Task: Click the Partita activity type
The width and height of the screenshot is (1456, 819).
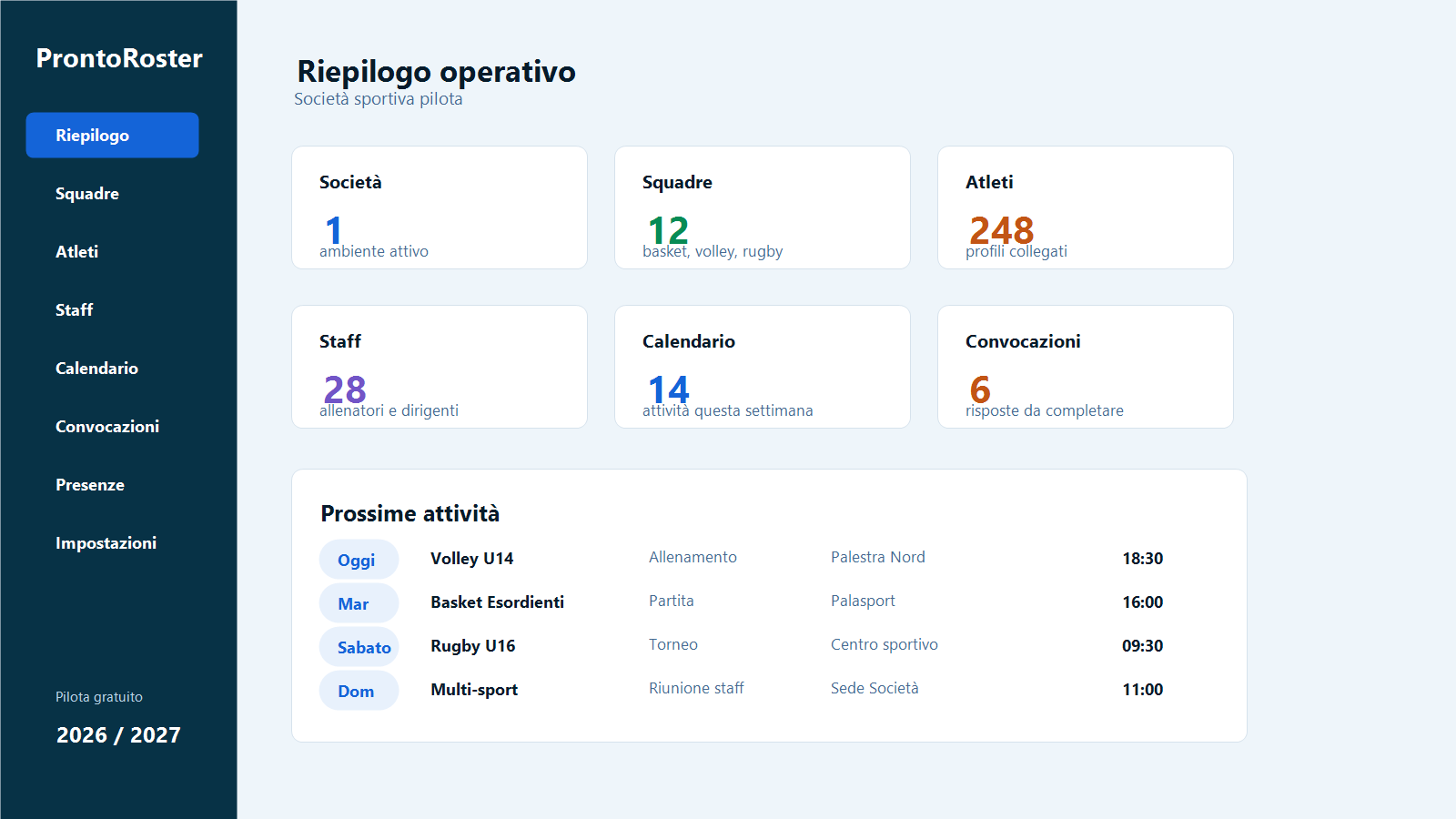Action: 672,601
